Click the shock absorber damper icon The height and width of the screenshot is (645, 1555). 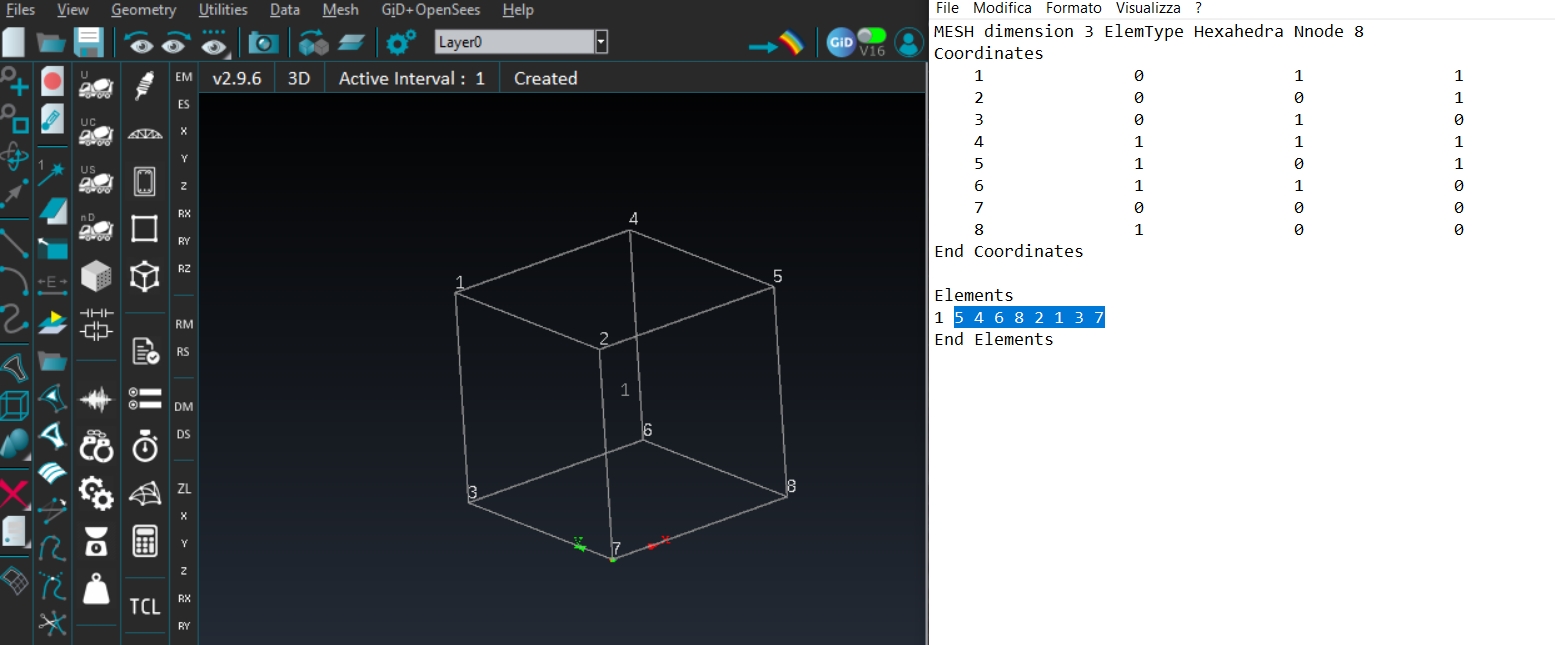(x=145, y=85)
